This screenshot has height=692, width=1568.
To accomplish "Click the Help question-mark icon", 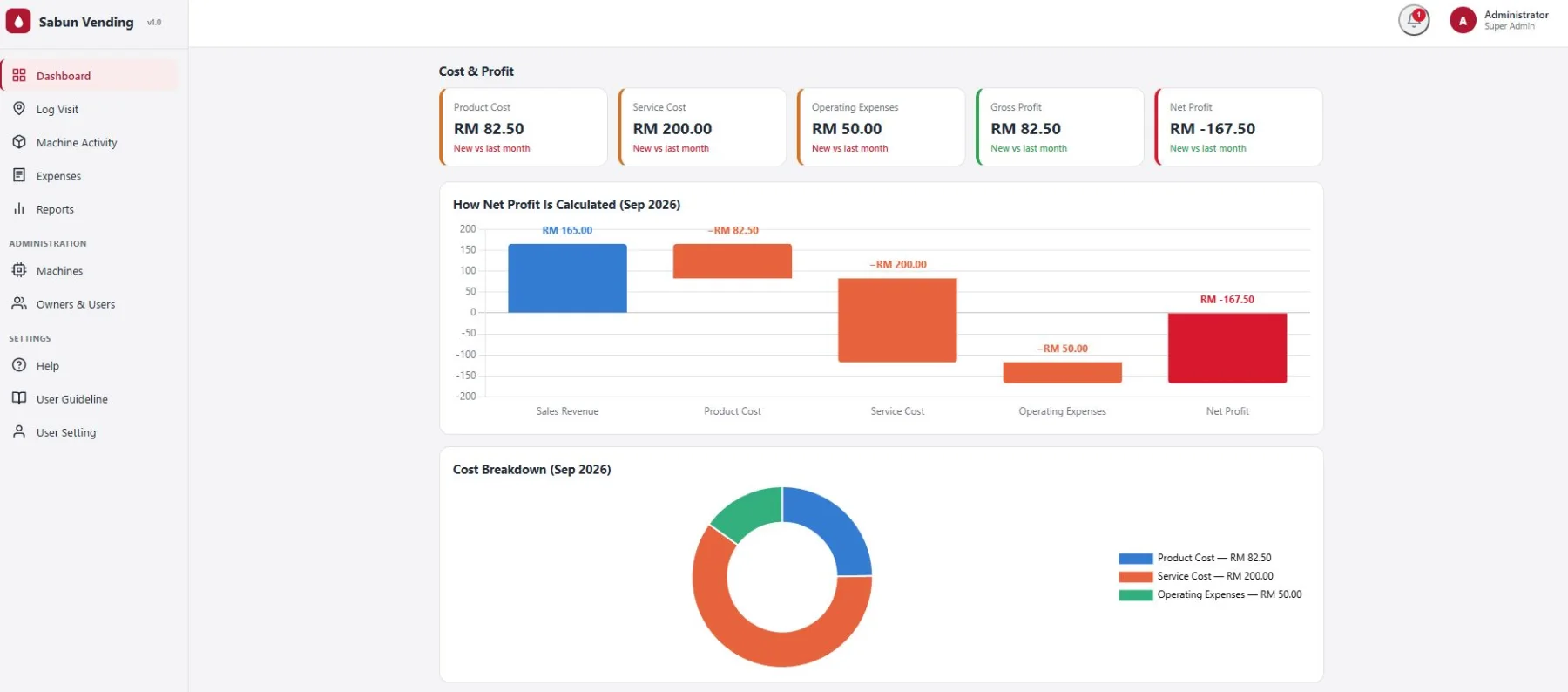I will (19, 365).
